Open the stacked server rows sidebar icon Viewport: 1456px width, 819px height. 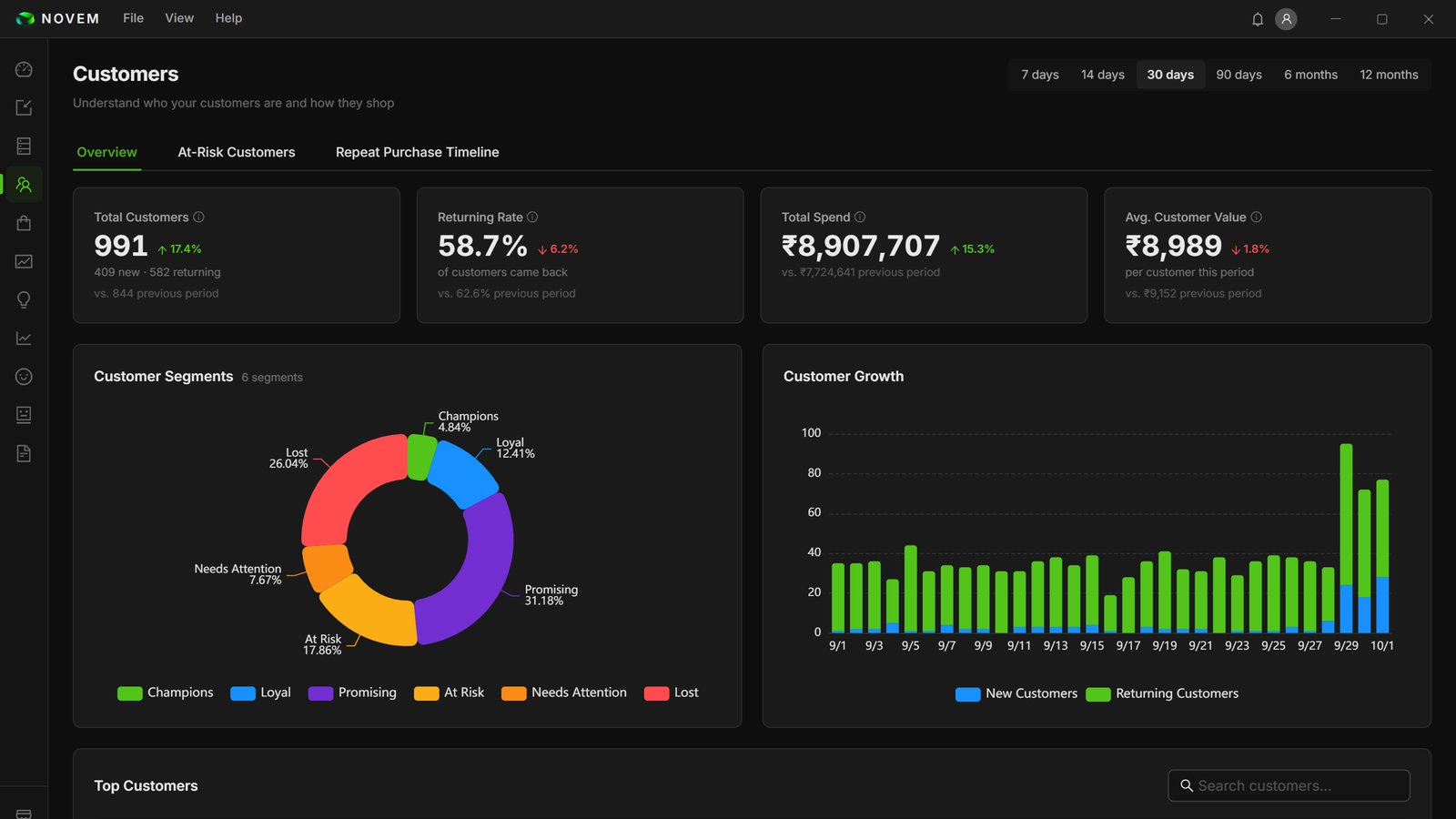24,146
